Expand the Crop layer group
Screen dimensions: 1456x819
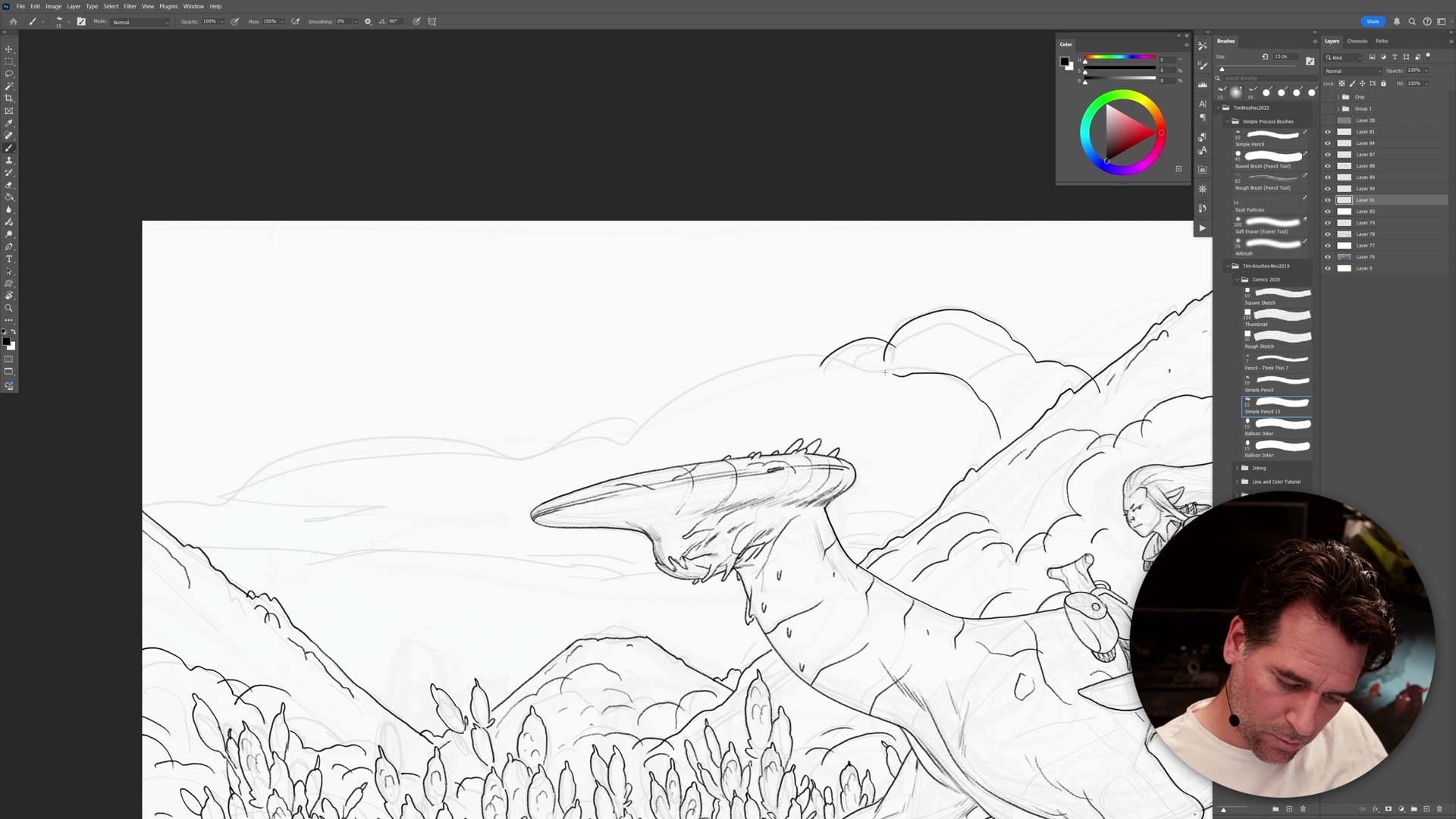point(1338,97)
